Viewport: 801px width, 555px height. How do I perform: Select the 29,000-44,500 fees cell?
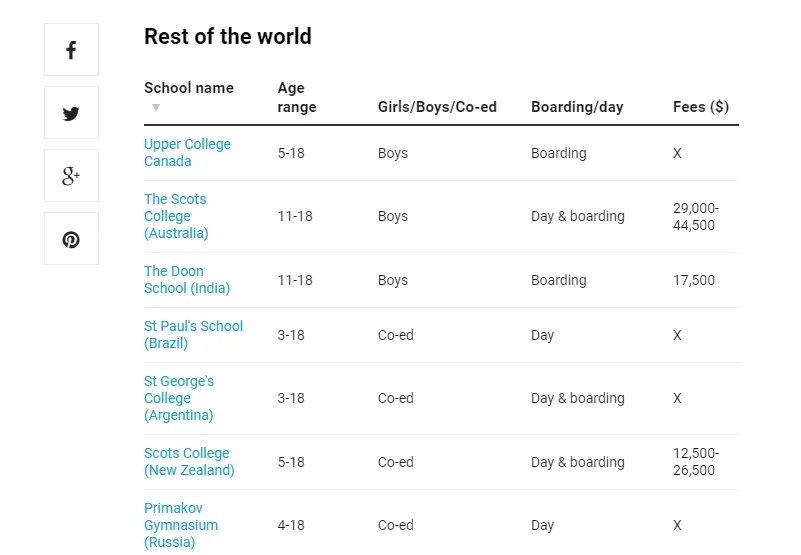[x=695, y=216]
